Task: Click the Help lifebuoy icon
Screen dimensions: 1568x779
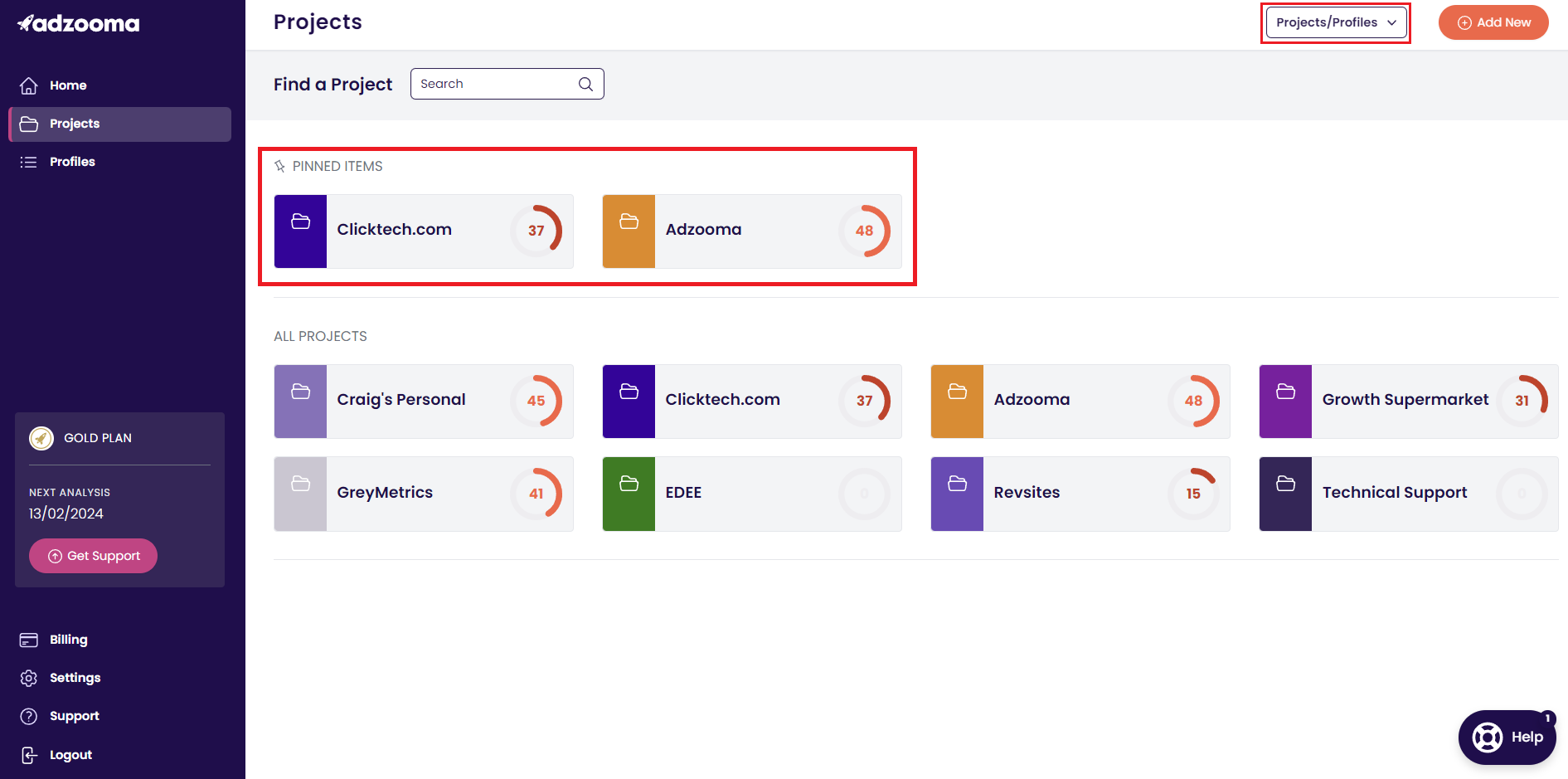Action: tap(1488, 738)
